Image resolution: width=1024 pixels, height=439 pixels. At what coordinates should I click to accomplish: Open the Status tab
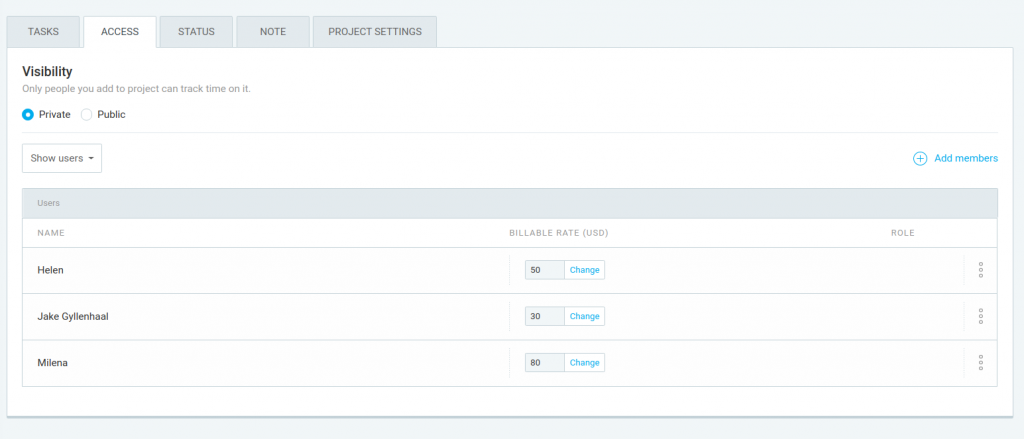pyautogui.click(x=196, y=32)
